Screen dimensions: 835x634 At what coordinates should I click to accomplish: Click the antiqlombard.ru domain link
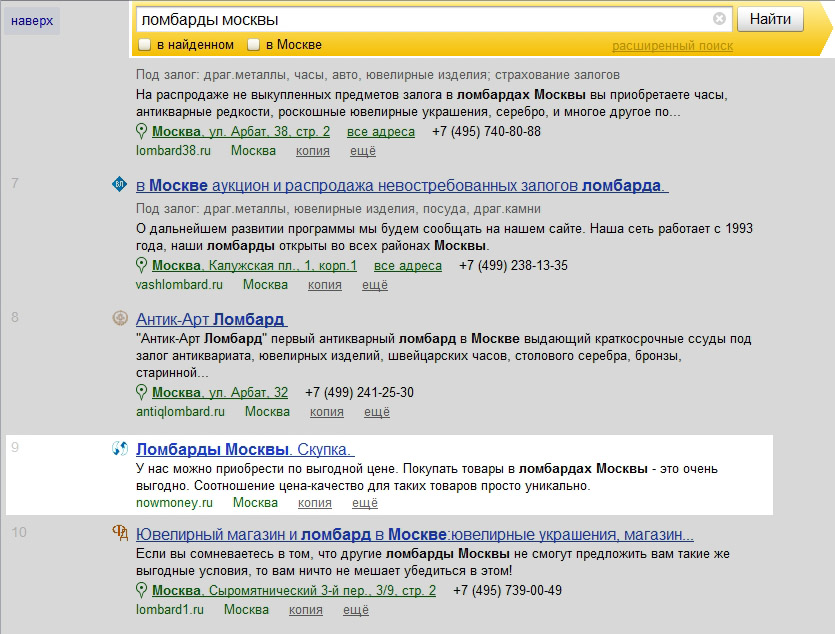pos(180,412)
